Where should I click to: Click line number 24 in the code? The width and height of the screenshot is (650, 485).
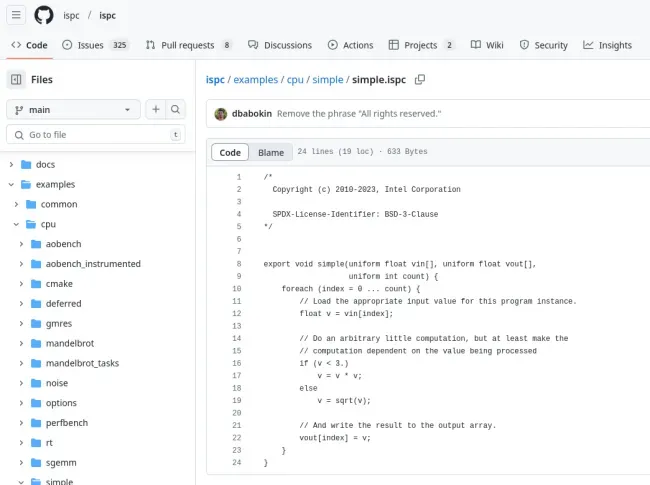coord(237,463)
